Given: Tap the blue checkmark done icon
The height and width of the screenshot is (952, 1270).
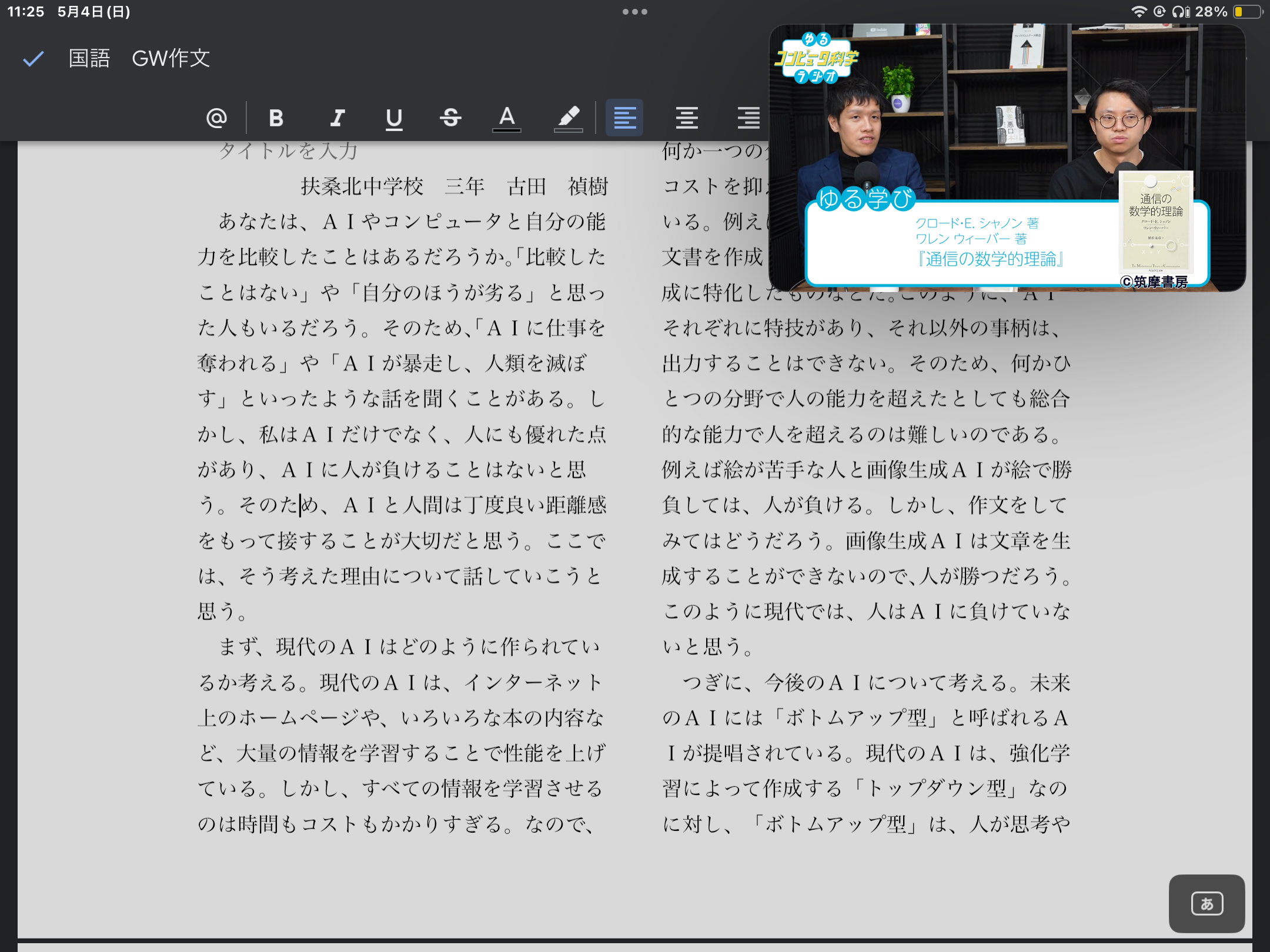Looking at the screenshot, I should (x=33, y=58).
